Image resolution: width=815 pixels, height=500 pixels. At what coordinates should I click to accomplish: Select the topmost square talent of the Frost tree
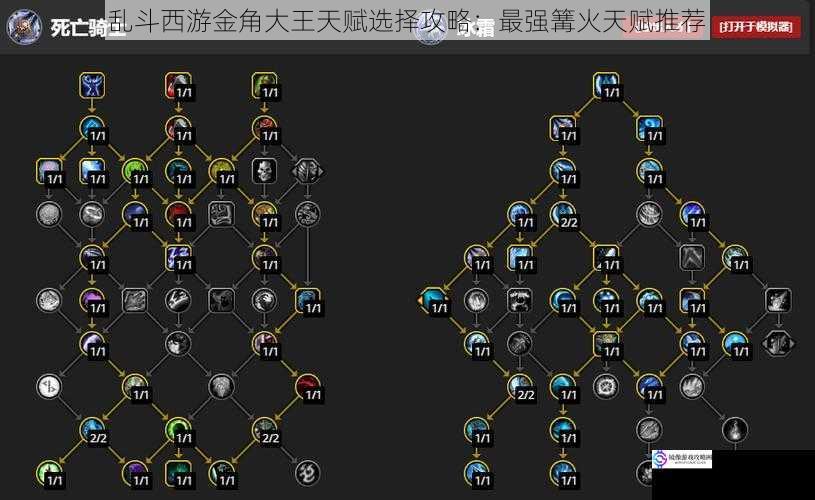pyautogui.click(x=606, y=85)
